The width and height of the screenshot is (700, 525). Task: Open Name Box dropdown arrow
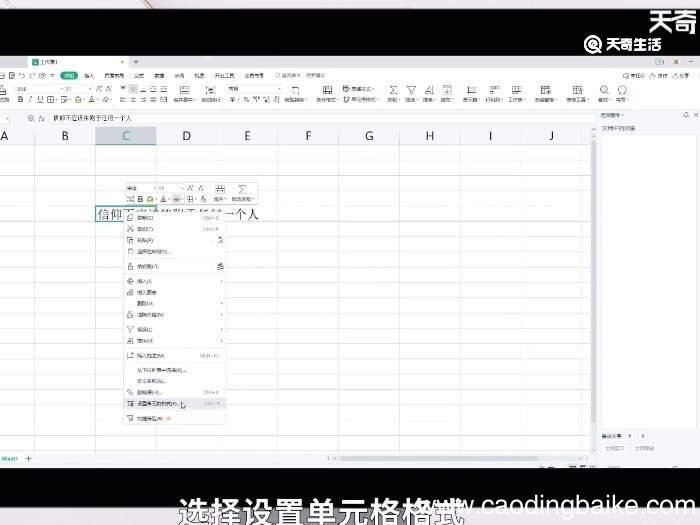click(7, 118)
